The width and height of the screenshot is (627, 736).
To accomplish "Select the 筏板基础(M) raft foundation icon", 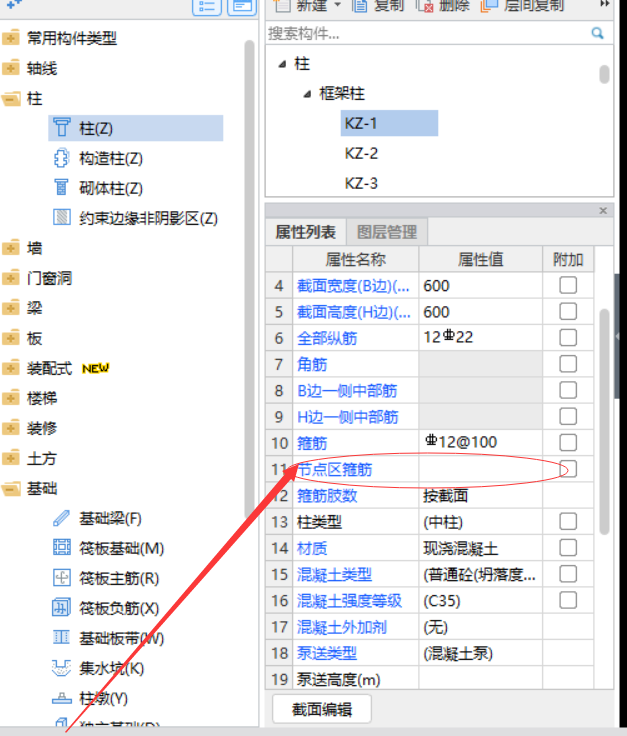I will point(61,548).
